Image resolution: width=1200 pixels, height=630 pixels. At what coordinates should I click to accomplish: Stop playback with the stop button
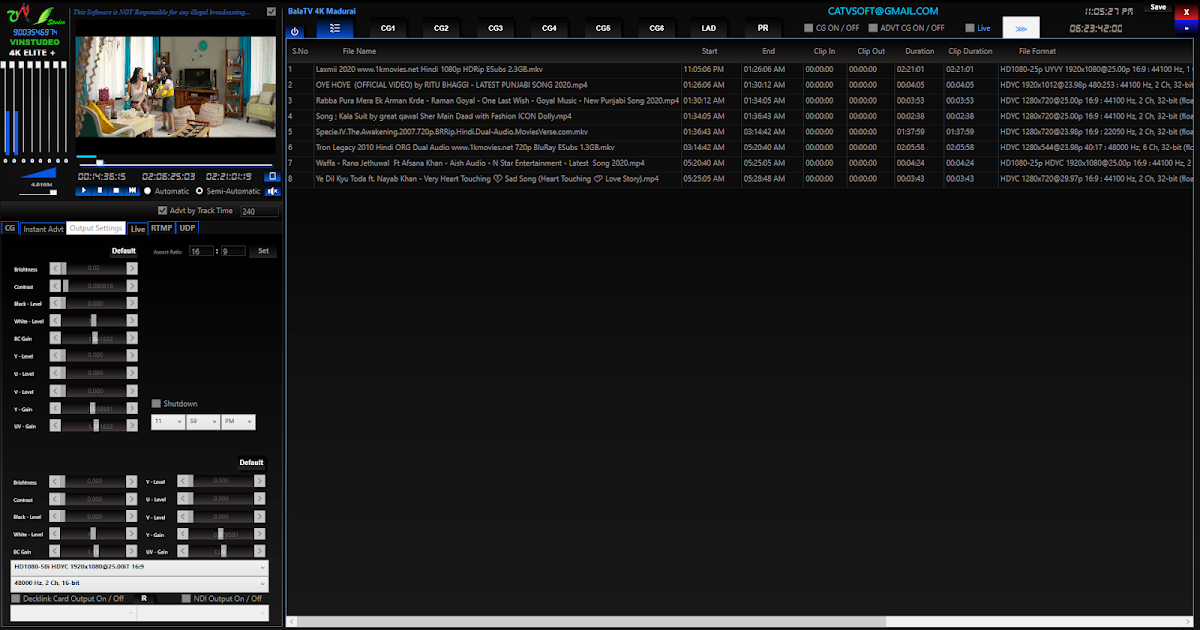(116, 190)
